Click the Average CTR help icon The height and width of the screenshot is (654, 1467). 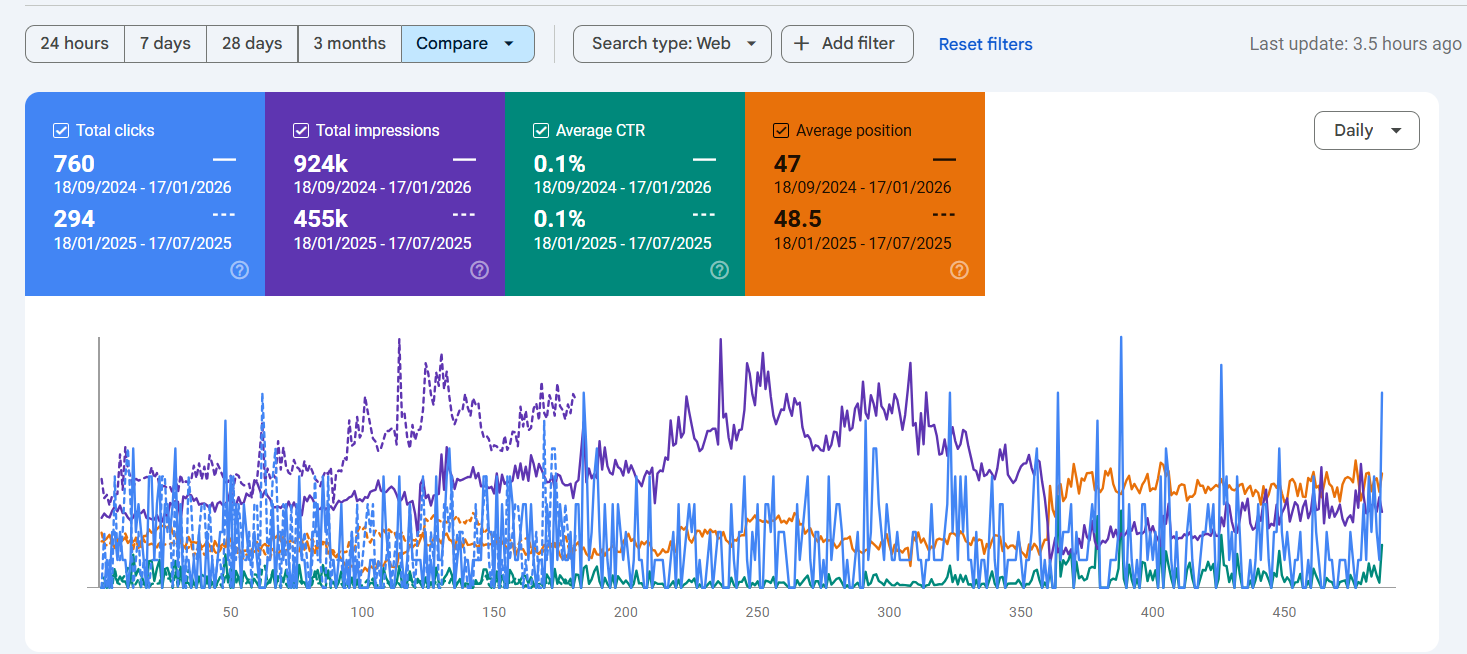pos(719,270)
